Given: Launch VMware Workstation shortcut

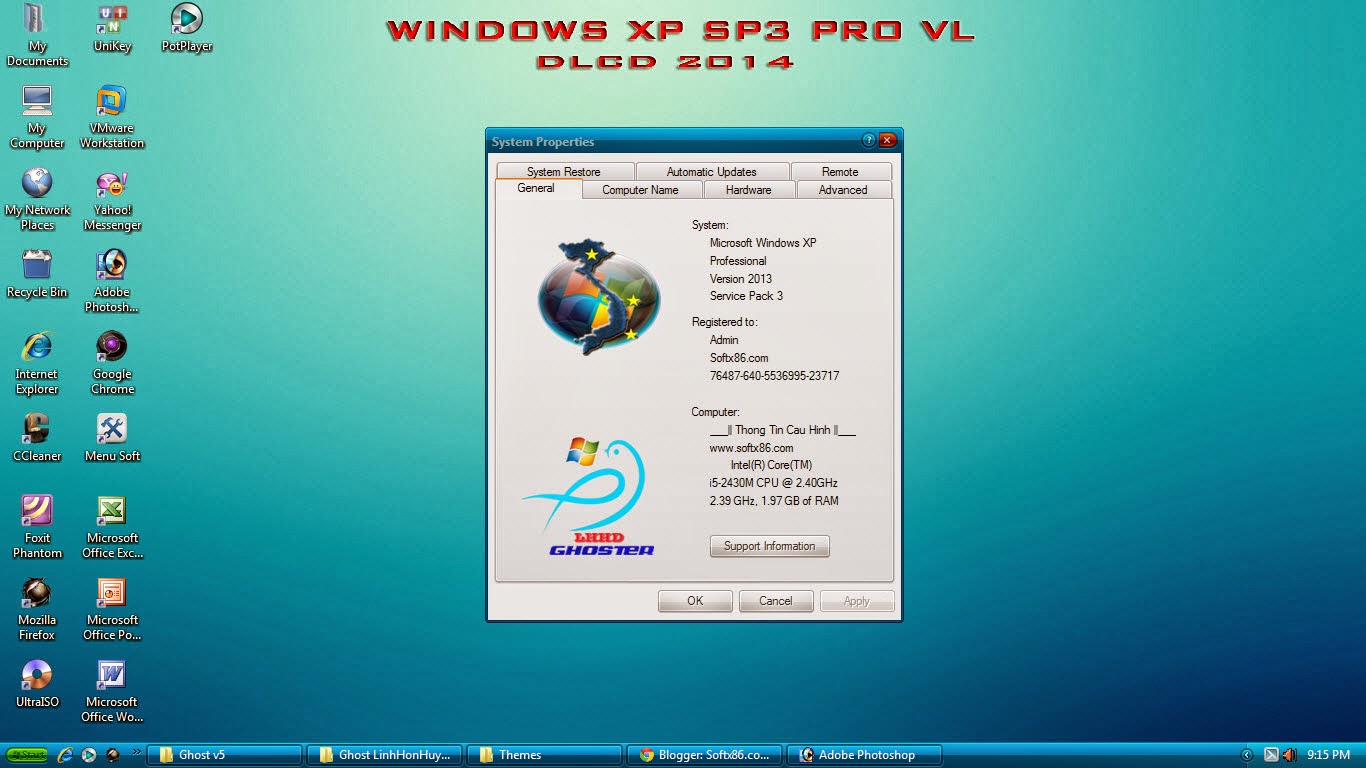Looking at the screenshot, I should [112, 117].
